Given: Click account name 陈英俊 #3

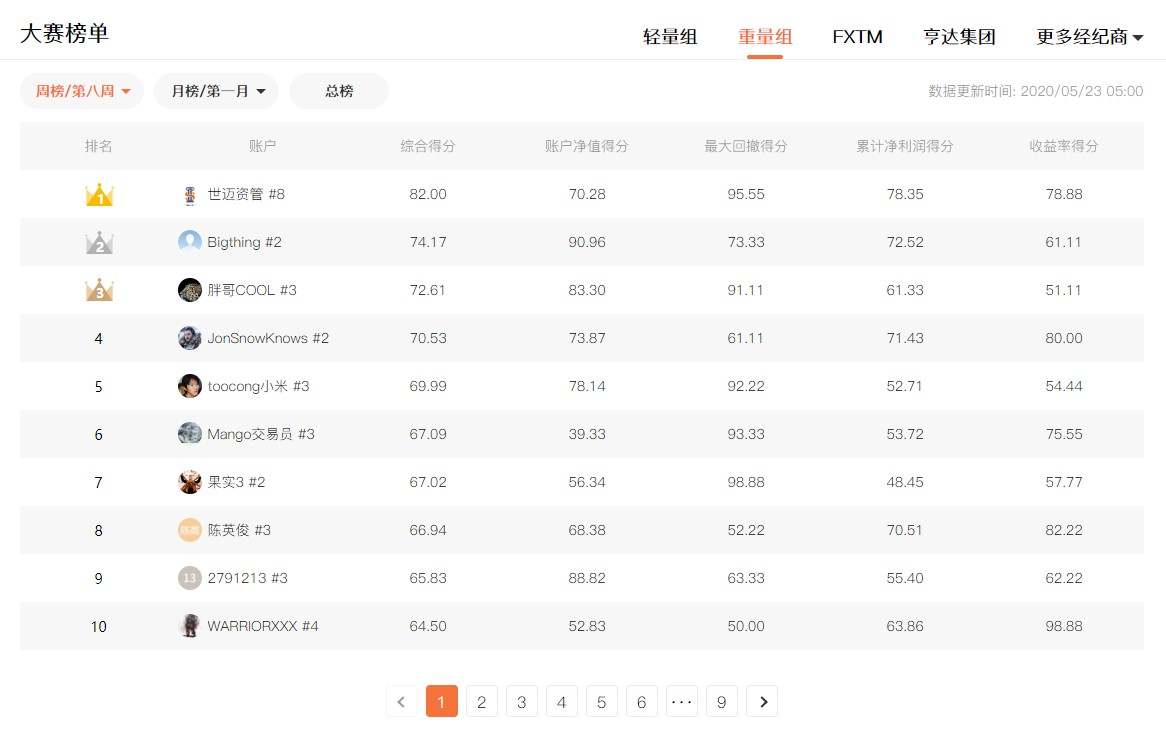Looking at the screenshot, I should pos(239,530).
